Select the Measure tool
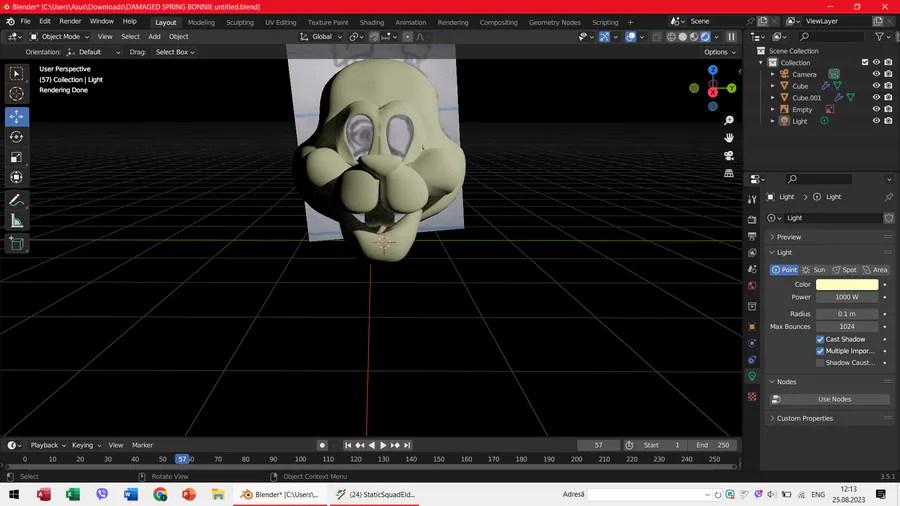 [17, 221]
